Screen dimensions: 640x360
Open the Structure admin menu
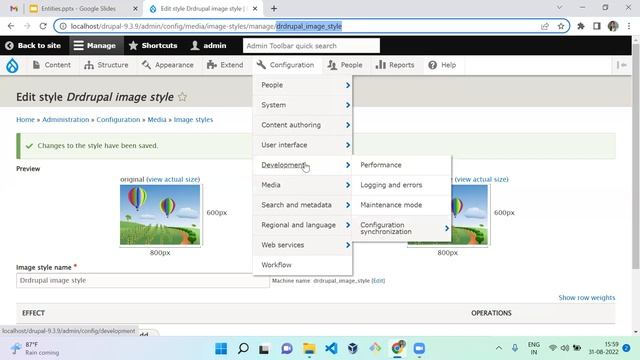tap(106, 65)
